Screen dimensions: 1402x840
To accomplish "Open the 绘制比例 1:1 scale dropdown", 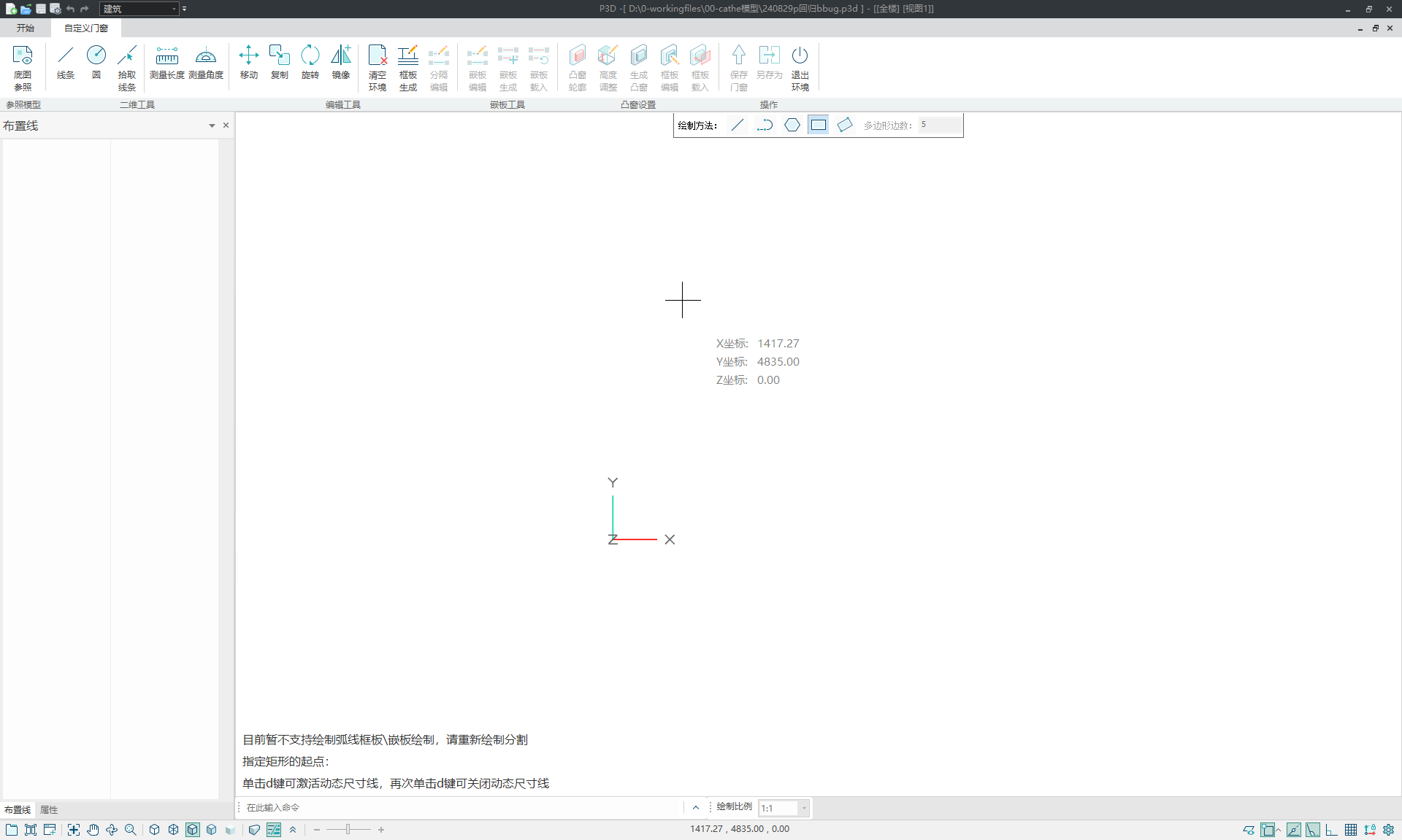I will click(x=804, y=808).
